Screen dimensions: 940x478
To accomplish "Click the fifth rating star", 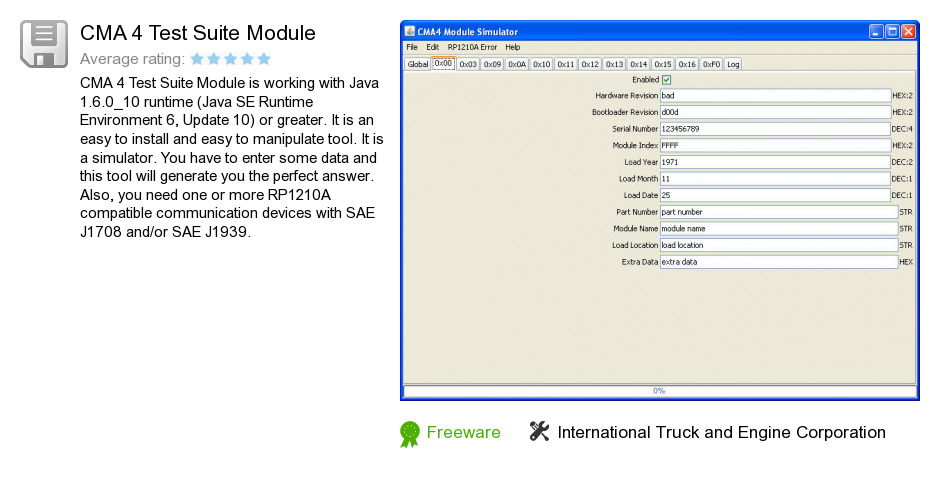I will pyautogui.click(x=264, y=59).
